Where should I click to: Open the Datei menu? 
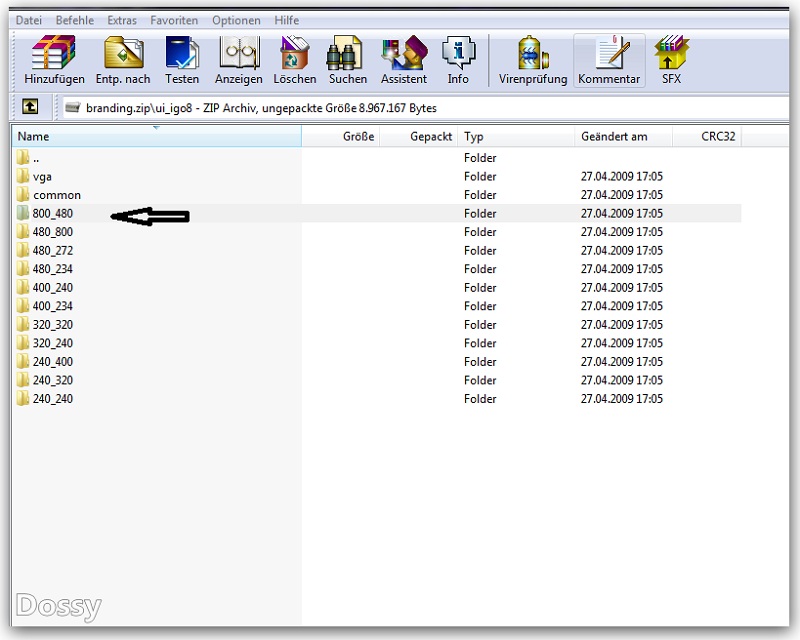pyautogui.click(x=29, y=20)
